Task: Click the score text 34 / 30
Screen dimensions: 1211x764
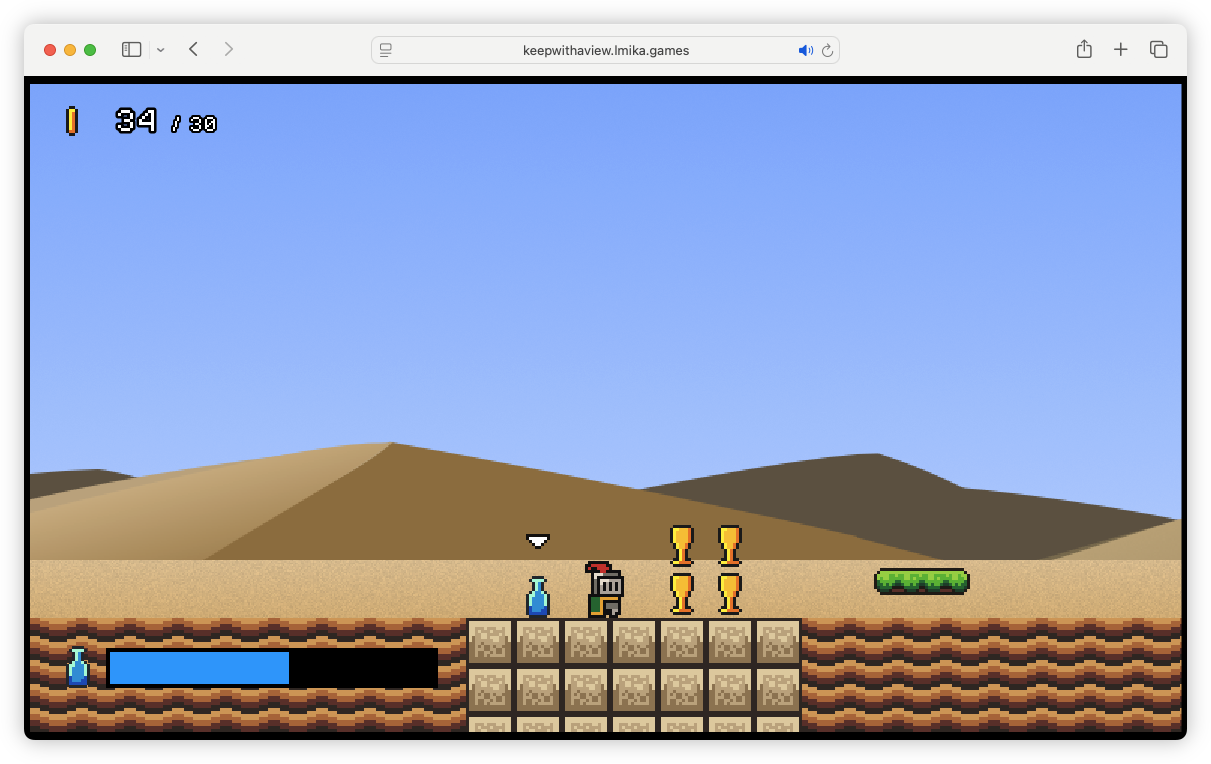Action: coord(166,121)
